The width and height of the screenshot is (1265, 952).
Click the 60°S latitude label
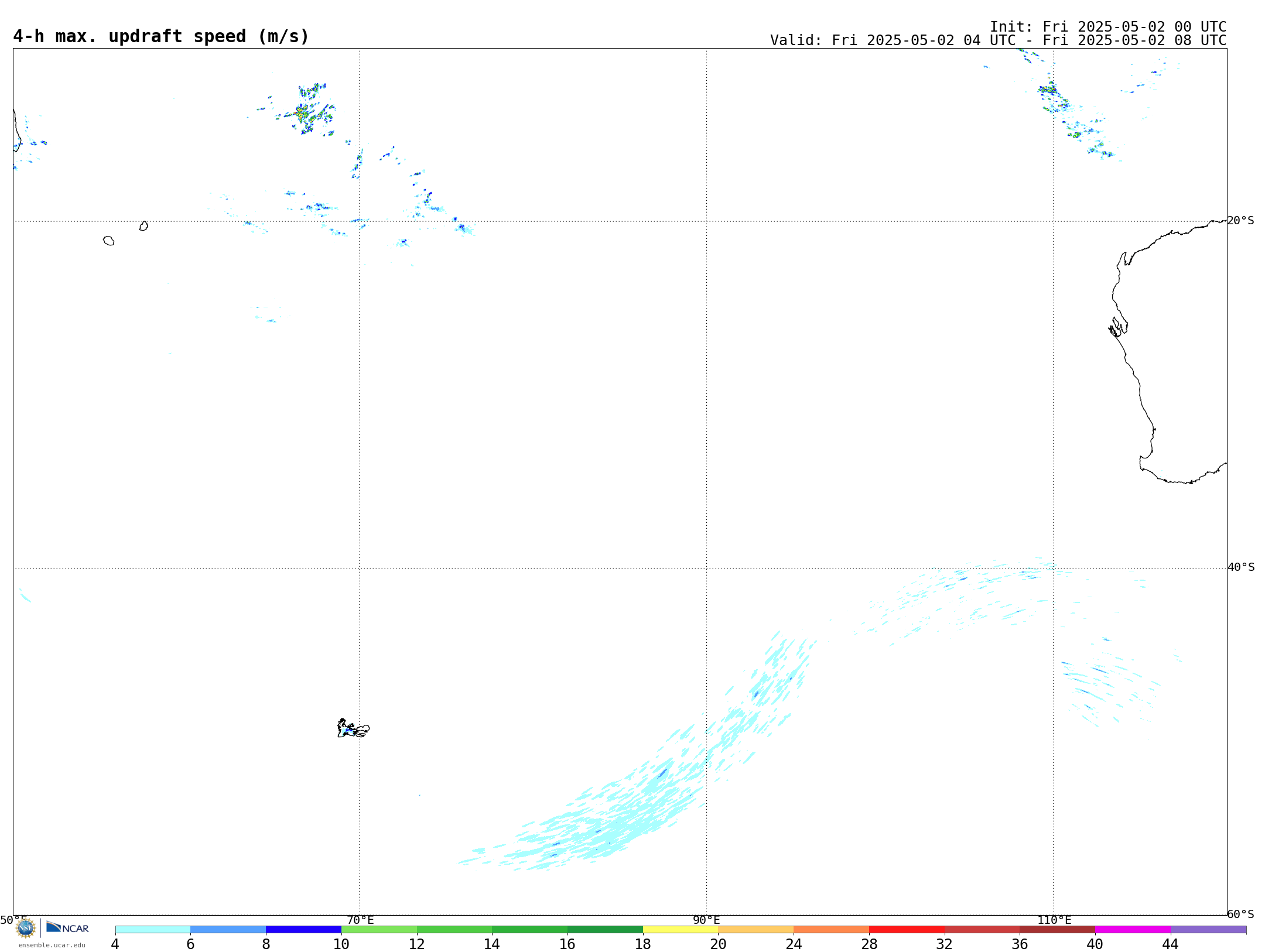pos(1241,914)
